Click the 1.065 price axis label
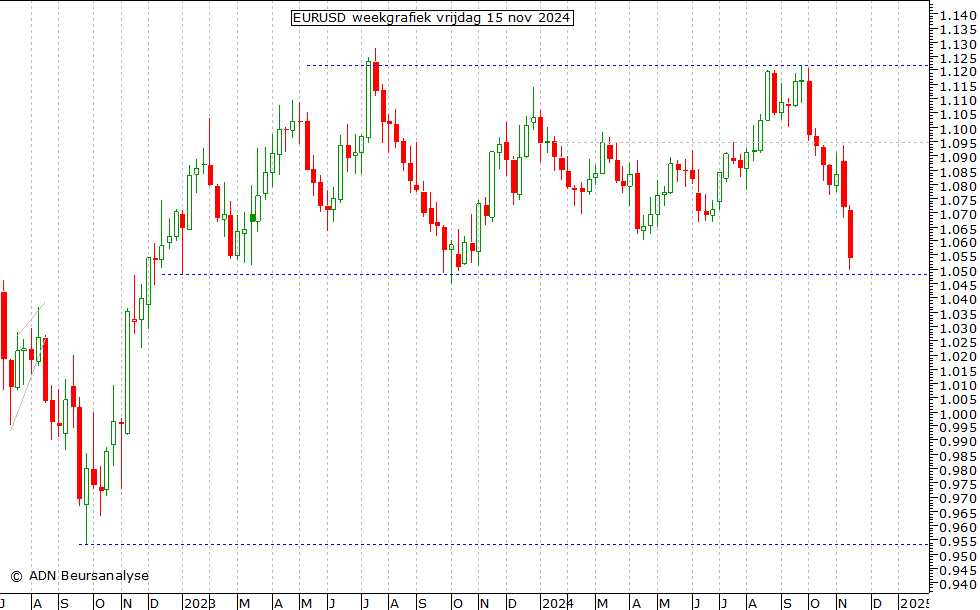This screenshot has width=980, height=610. coord(958,229)
